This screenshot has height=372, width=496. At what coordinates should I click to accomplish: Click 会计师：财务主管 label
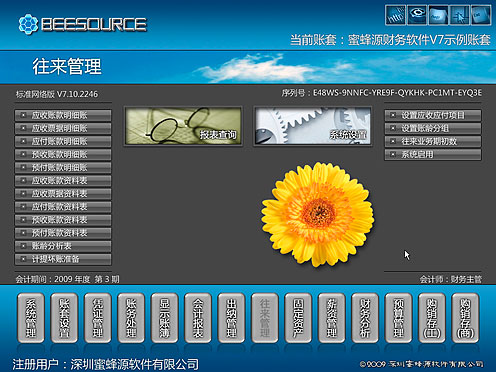pyautogui.click(x=450, y=279)
